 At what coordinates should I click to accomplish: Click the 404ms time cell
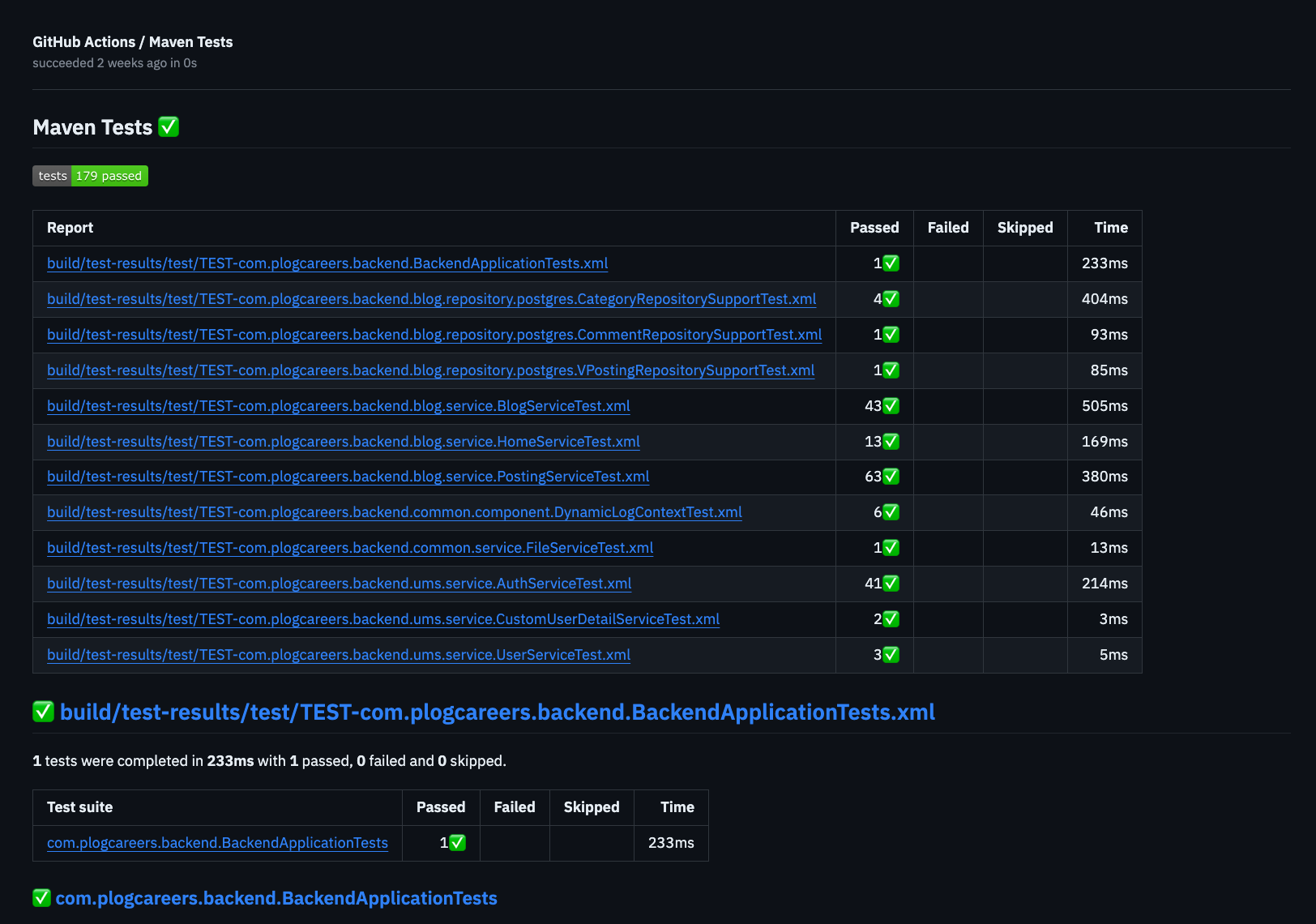point(1104,299)
